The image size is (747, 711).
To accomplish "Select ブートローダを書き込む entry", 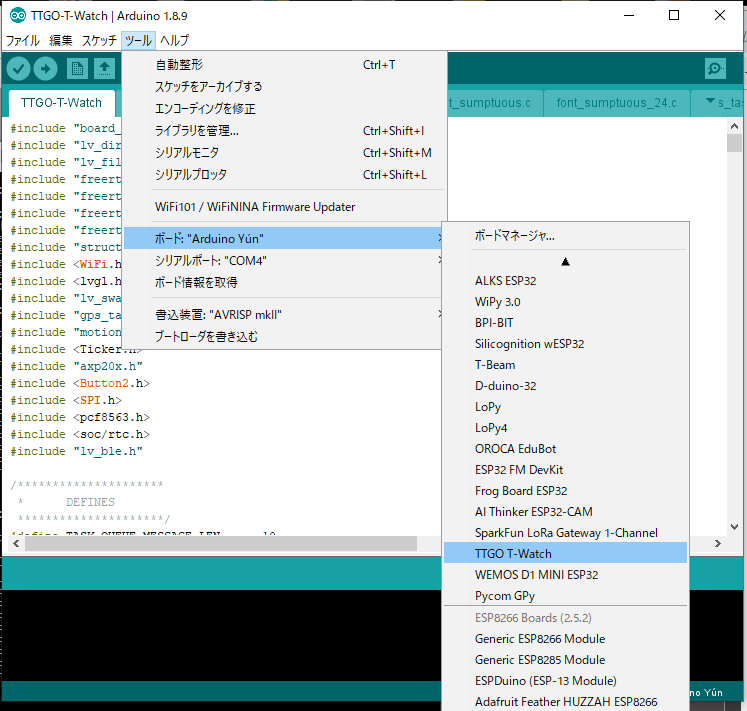I will tap(283, 336).
